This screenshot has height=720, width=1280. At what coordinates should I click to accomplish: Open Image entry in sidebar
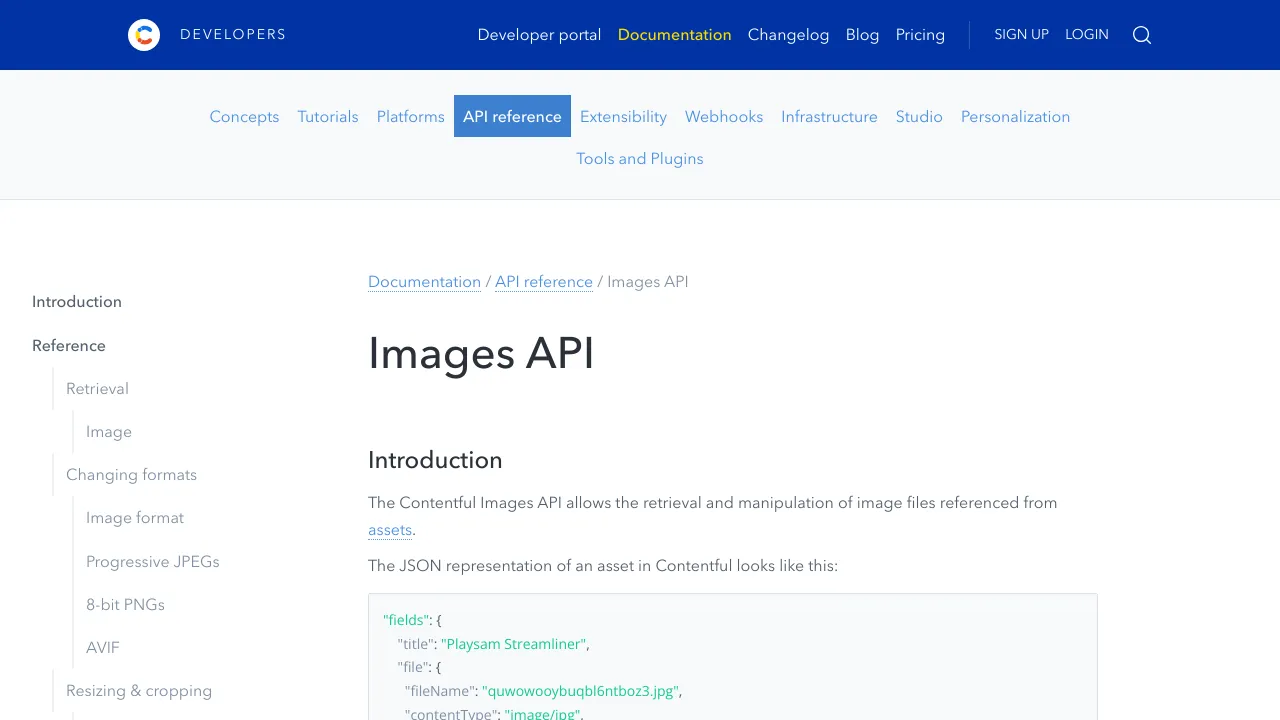(x=109, y=432)
